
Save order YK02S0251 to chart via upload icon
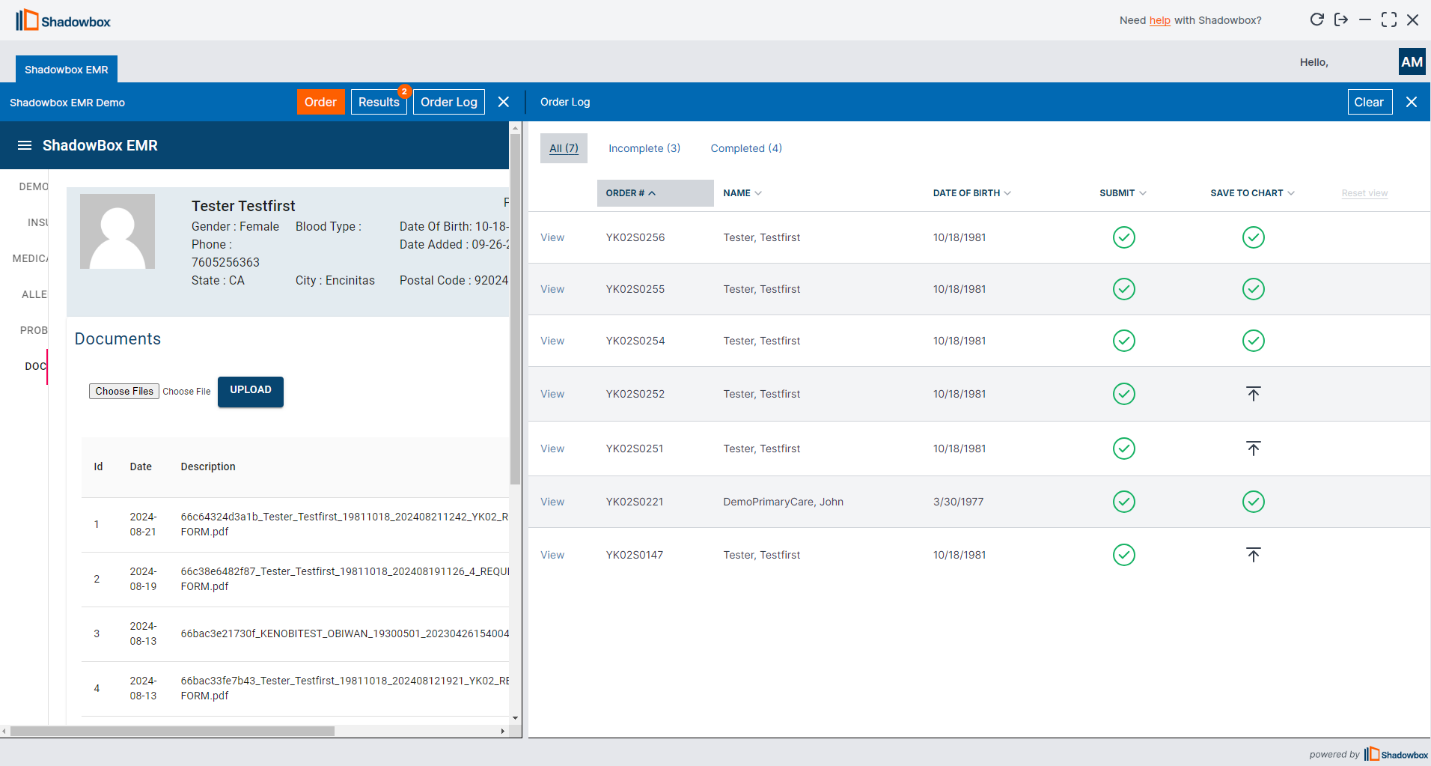[x=1253, y=448]
